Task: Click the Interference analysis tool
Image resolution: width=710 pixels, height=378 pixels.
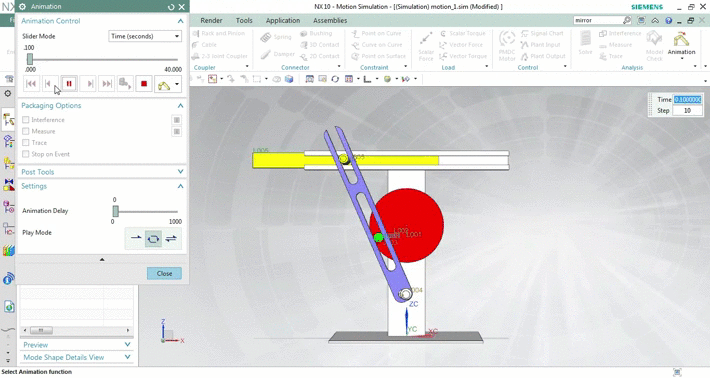Action: [x=620, y=33]
